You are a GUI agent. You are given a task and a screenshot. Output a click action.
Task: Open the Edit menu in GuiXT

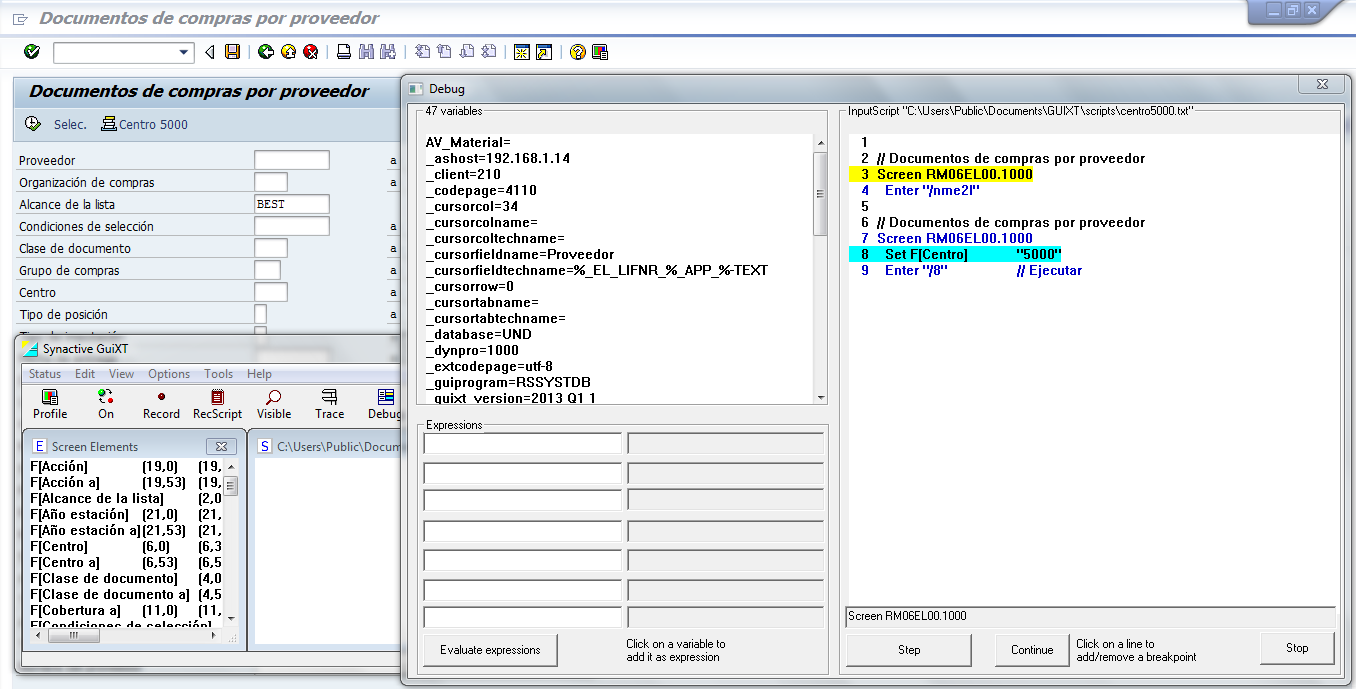click(85, 374)
